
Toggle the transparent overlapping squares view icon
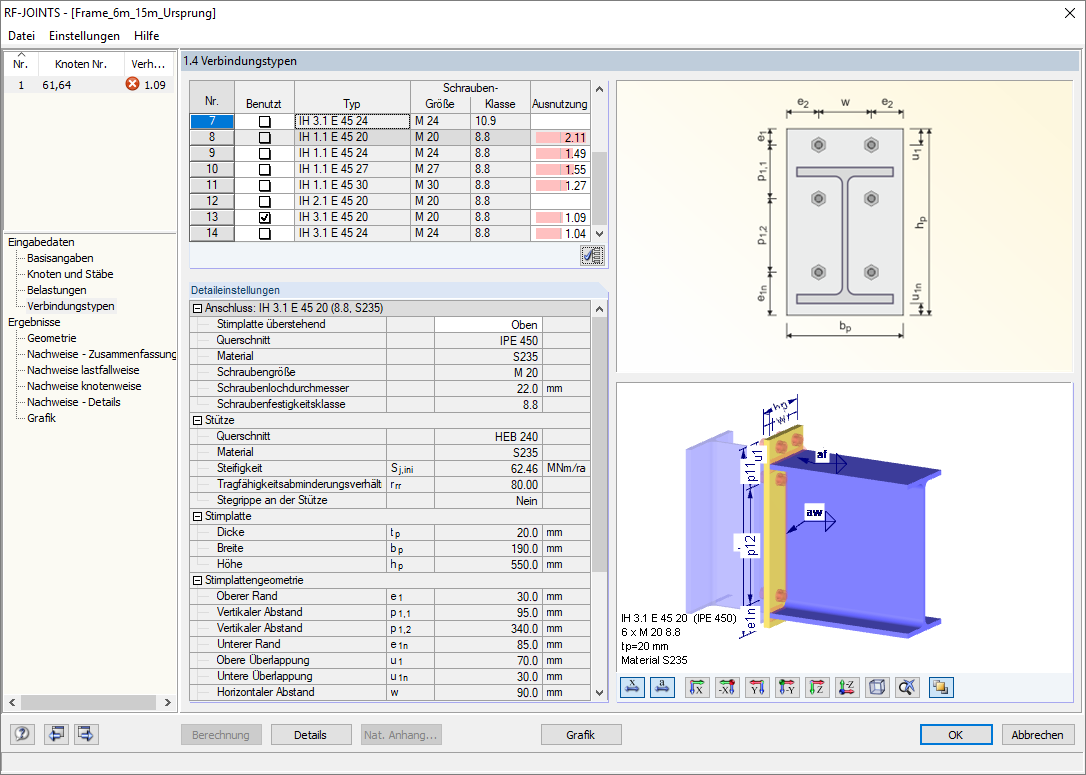pyautogui.click(x=941, y=687)
